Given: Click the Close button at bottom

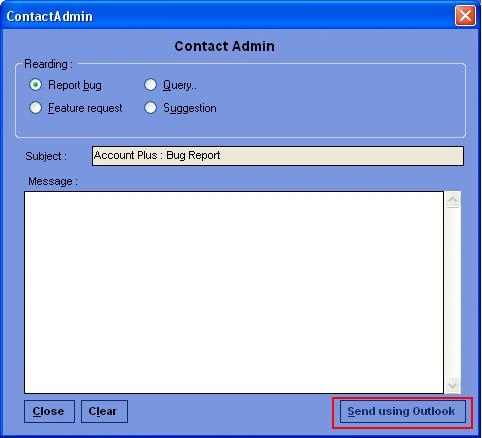Looking at the screenshot, I should tap(49, 411).
